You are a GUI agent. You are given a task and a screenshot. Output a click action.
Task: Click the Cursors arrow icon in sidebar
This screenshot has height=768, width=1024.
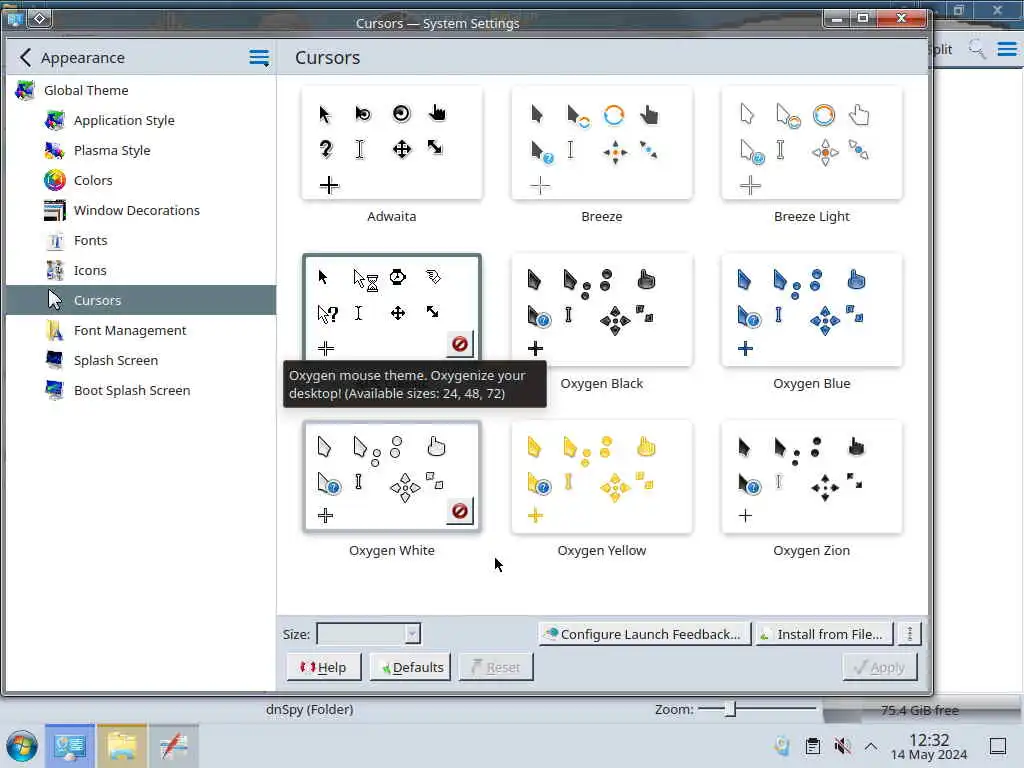(55, 300)
